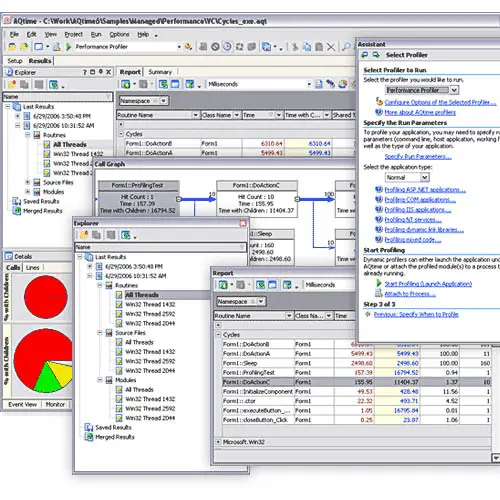Screen dimensions: 500x500
Task: Open the Monitor tab at bottom
Action: point(55,404)
